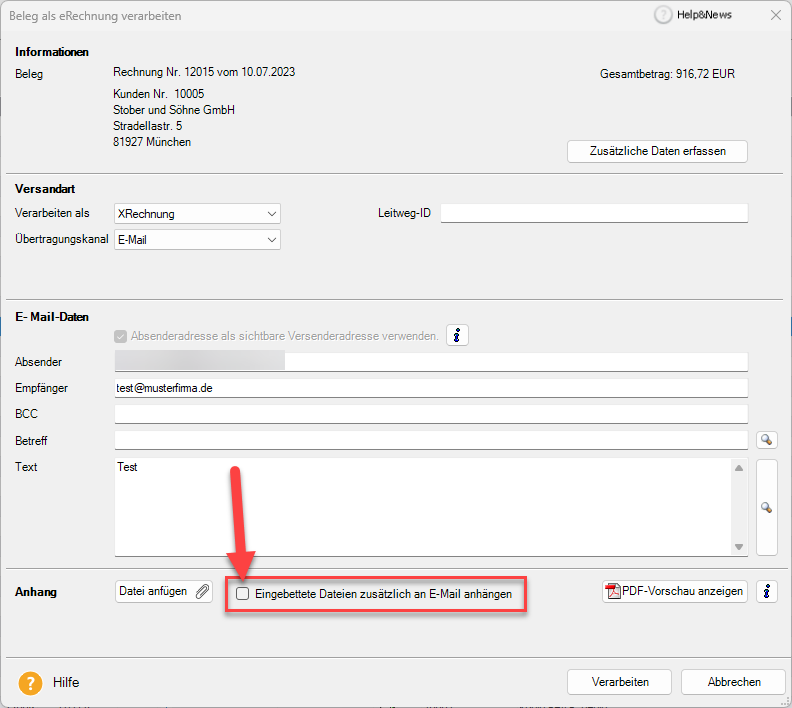The image size is (792, 708).
Task: Click the Verarbeiten button
Action: click(620, 682)
